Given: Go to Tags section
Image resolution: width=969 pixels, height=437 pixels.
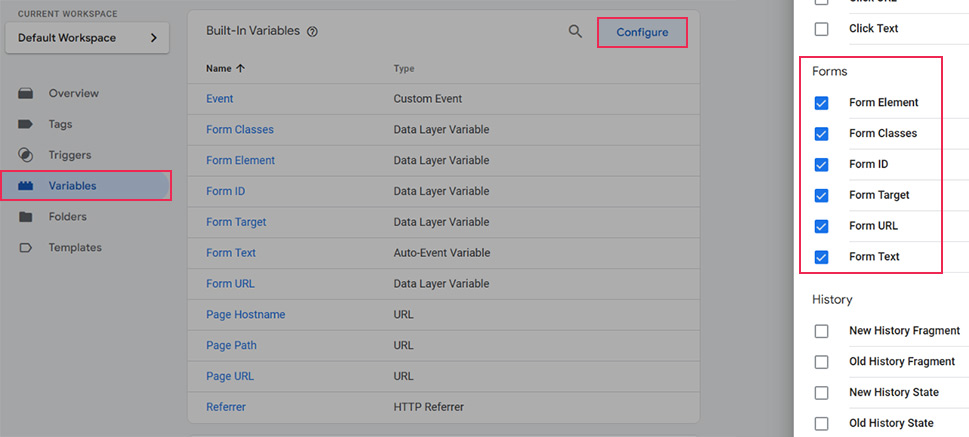Looking at the screenshot, I should point(61,124).
